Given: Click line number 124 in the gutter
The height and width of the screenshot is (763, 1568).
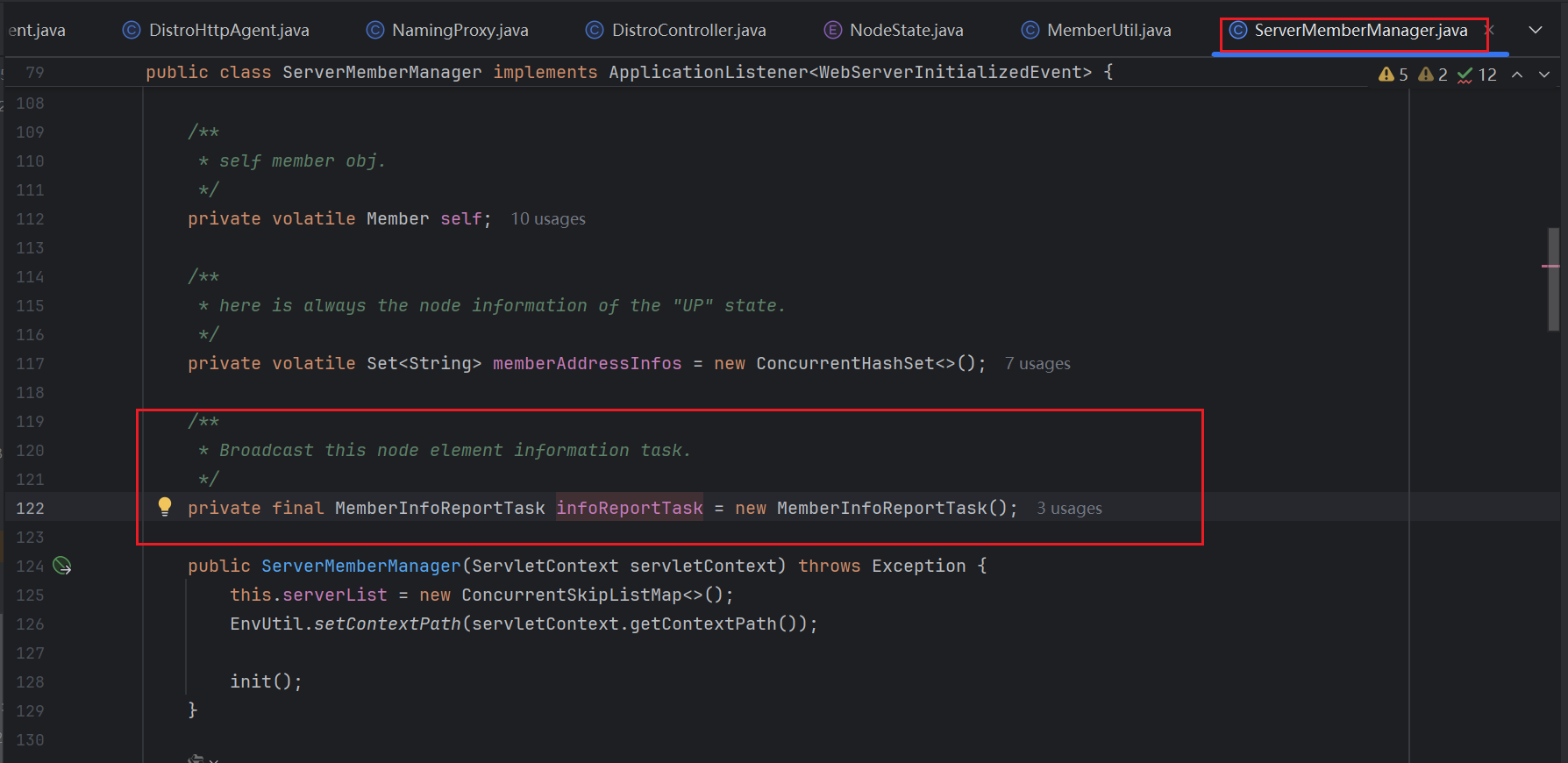Looking at the screenshot, I should click(x=30, y=567).
